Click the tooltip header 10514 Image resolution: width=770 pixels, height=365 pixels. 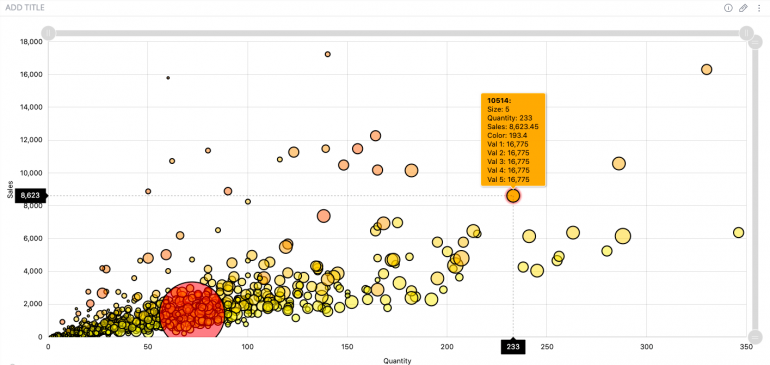[499, 100]
